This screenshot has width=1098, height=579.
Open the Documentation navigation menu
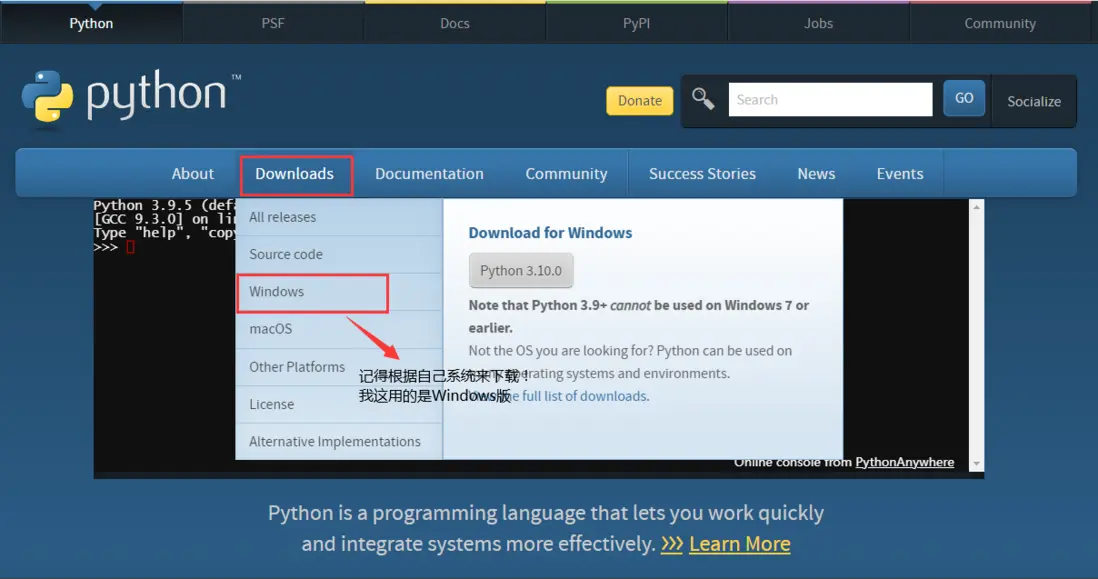pos(429,174)
